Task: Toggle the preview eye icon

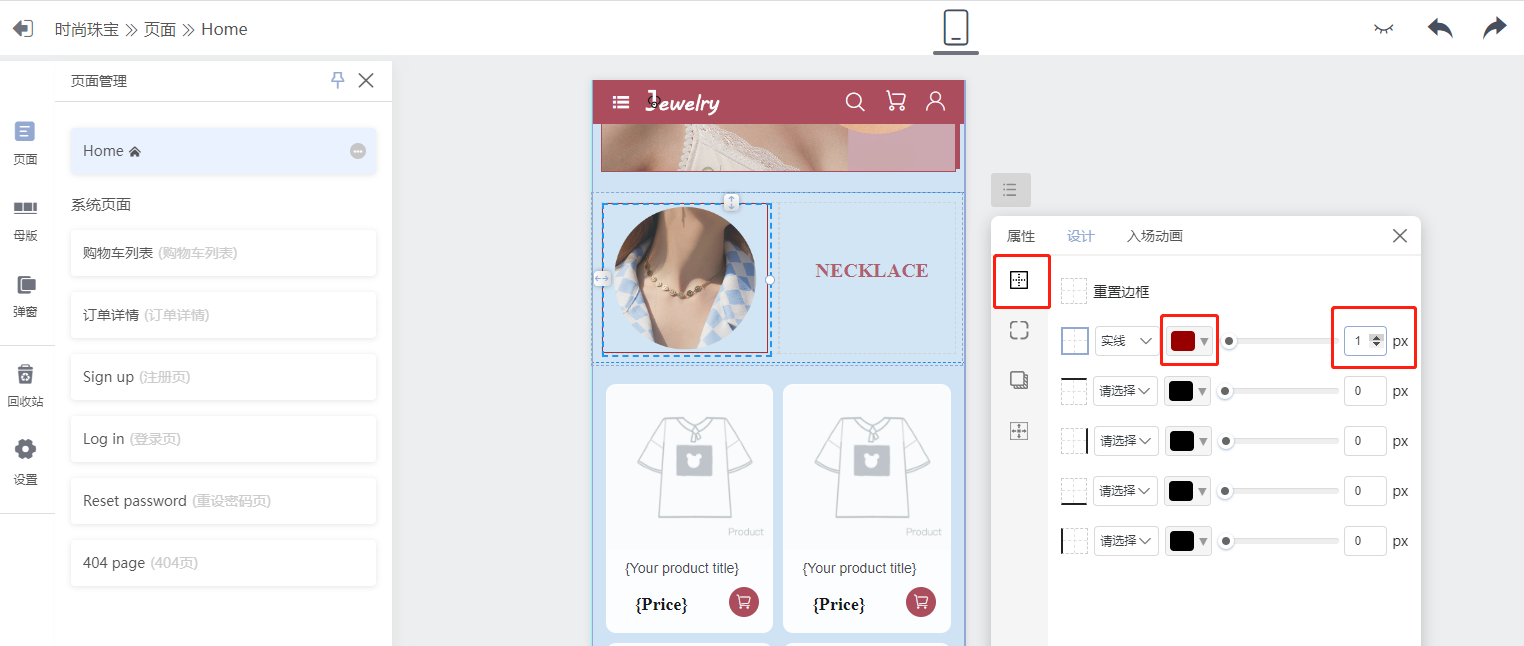Action: click(x=1384, y=29)
